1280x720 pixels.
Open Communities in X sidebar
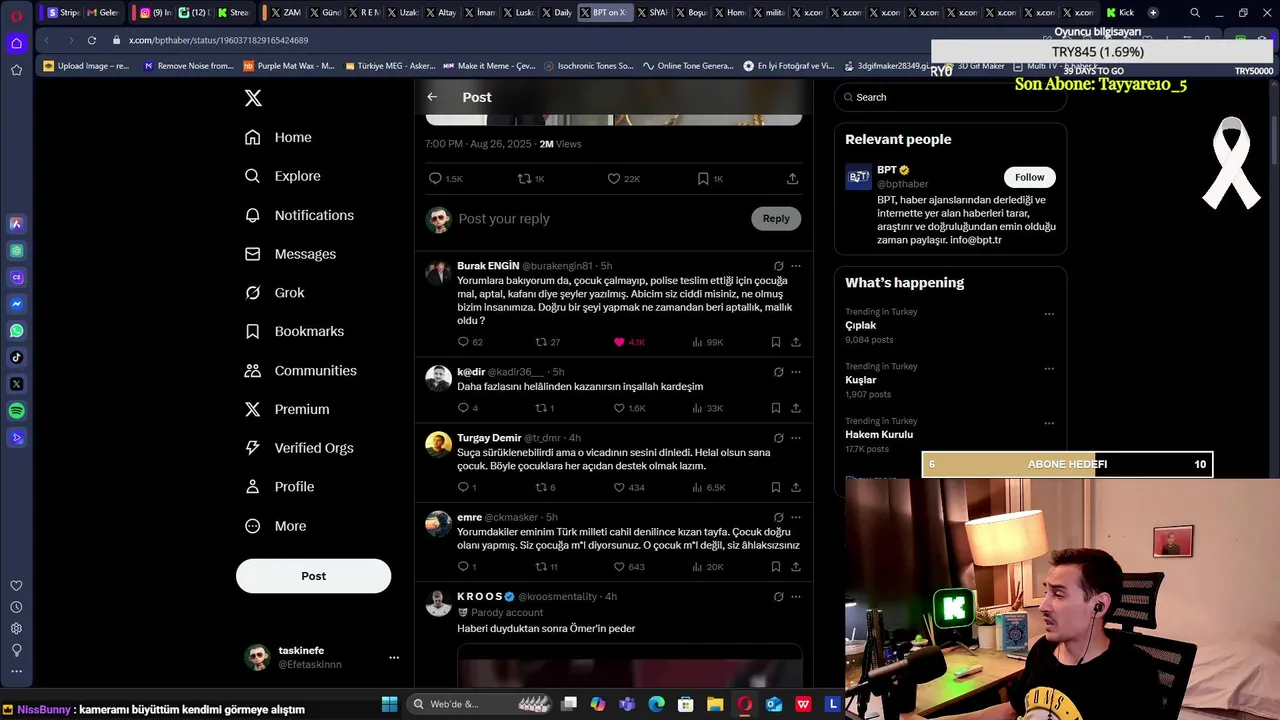[301, 370]
